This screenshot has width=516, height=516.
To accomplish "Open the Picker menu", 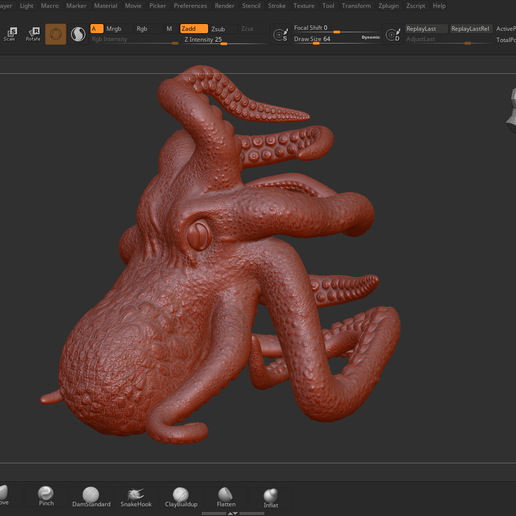I will click(158, 6).
